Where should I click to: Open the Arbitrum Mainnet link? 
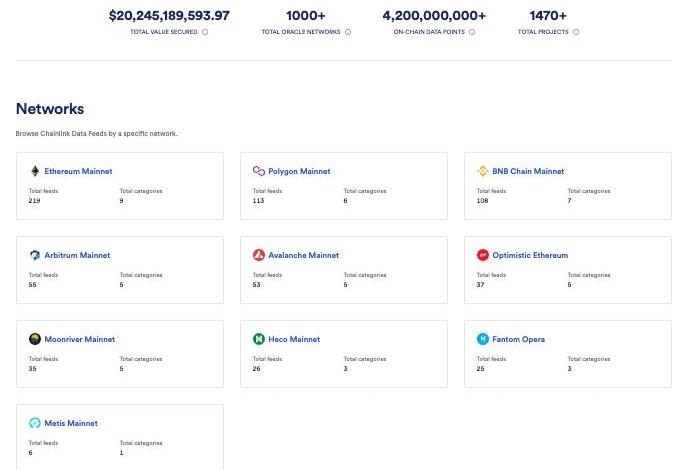(x=77, y=255)
